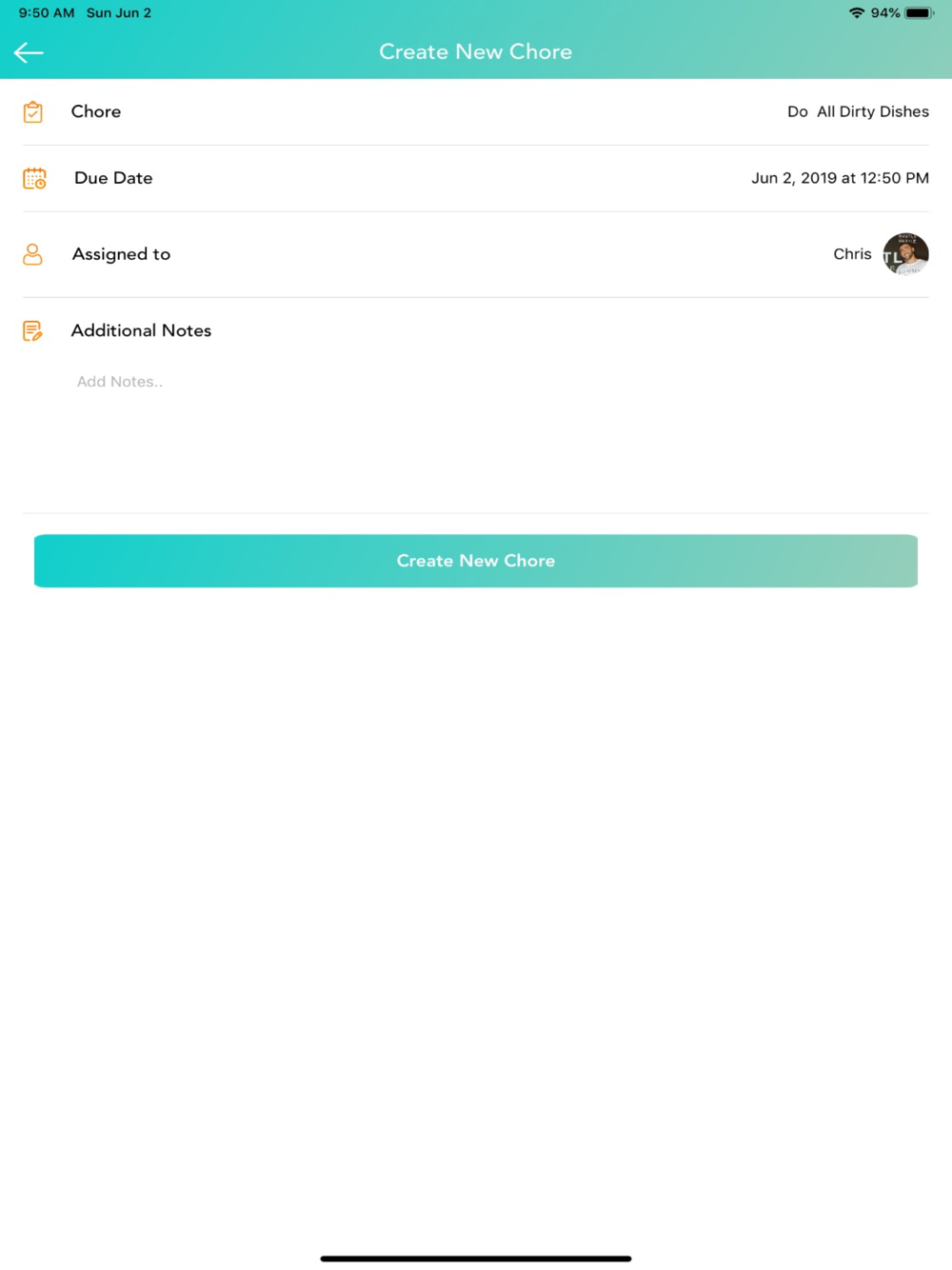Change assignee name Chris
952x1270 pixels.
coord(852,254)
